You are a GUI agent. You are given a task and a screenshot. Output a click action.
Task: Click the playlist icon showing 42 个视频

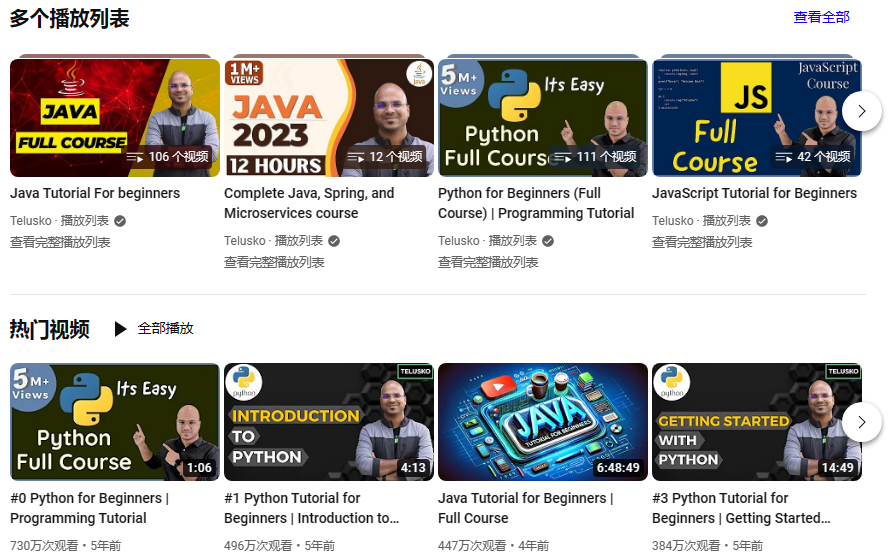click(x=783, y=157)
